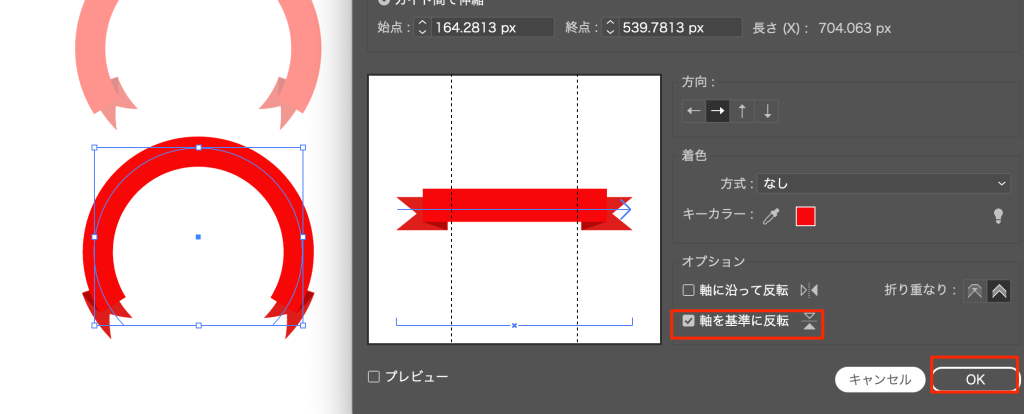This screenshot has width=1024, height=414.
Task: Focus the 終点 pixel value field
Action: [680, 27]
